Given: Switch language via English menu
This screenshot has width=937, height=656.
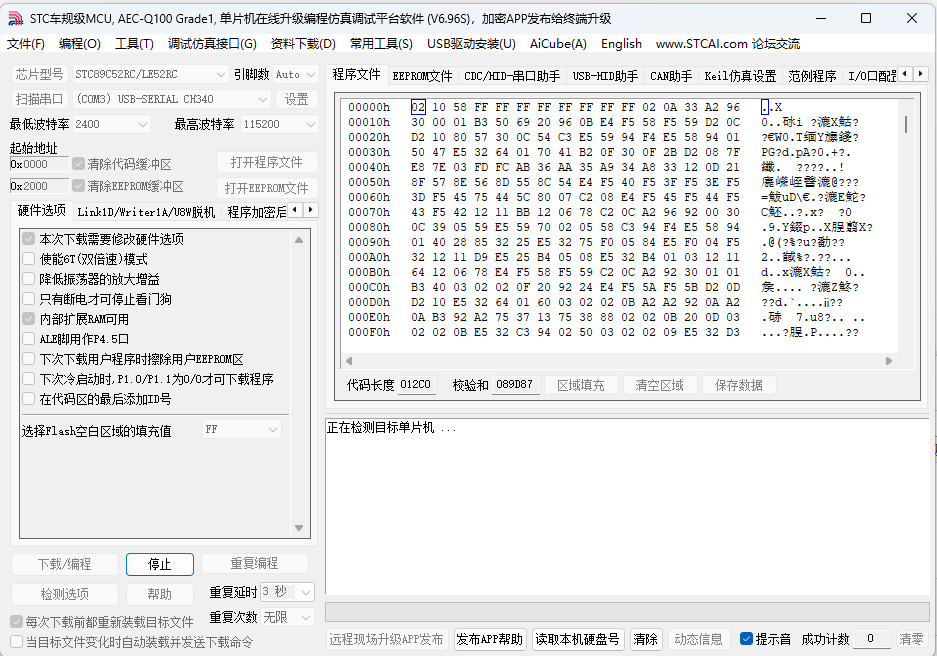Looking at the screenshot, I should tap(621, 44).
